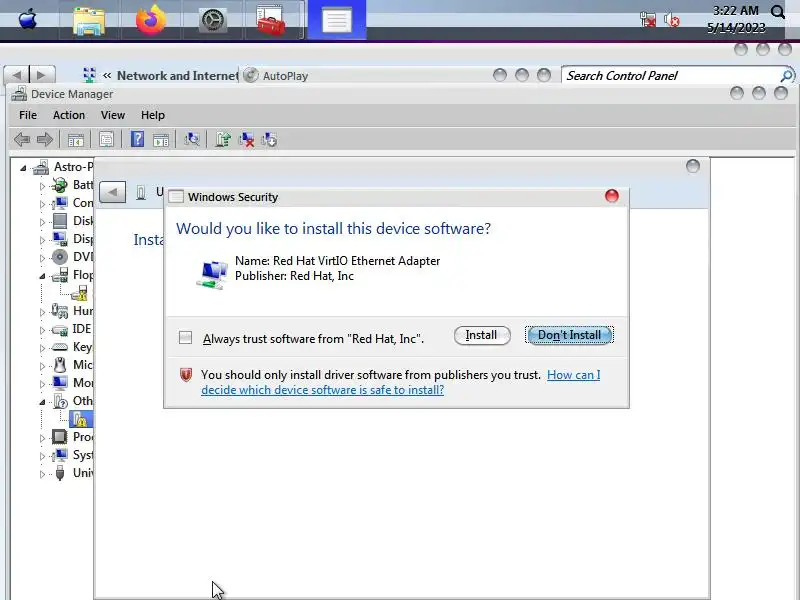Click the Install button
Screen dimensions: 800x600
pos(482,335)
